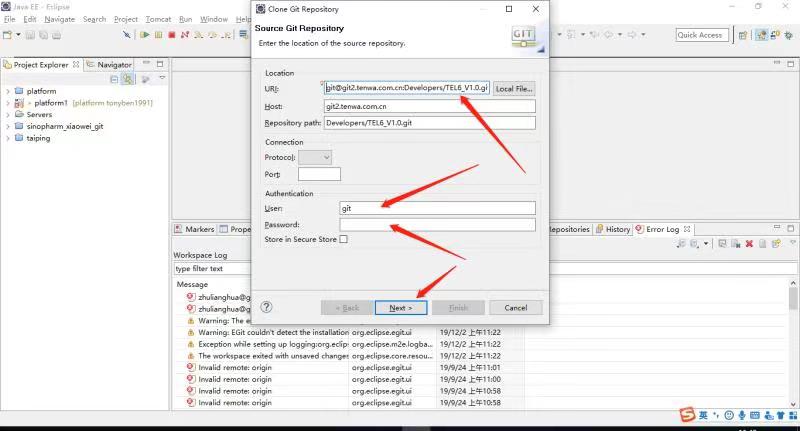Open the Navigate menu
This screenshot has width=800, height=431.
tap(59, 19)
